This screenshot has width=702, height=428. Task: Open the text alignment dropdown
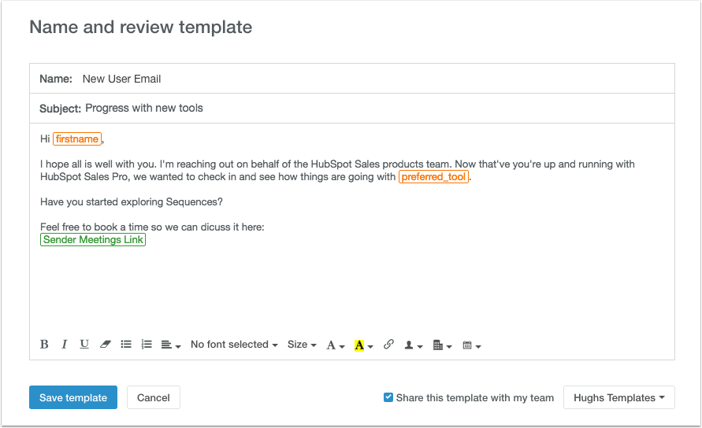(x=171, y=345)
